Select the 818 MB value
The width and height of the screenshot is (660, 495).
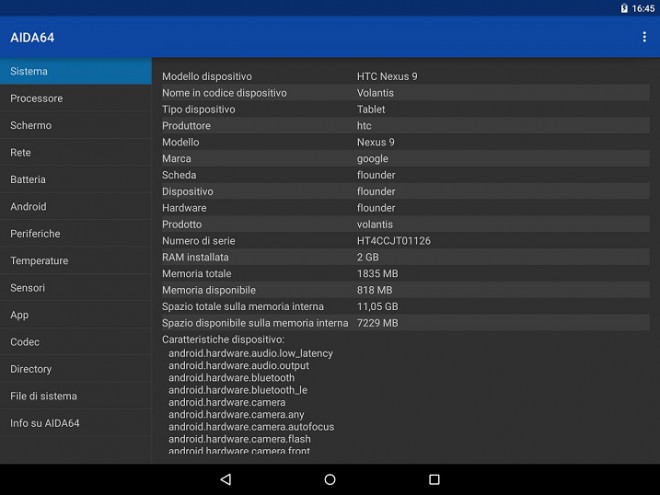pos(375,290)
